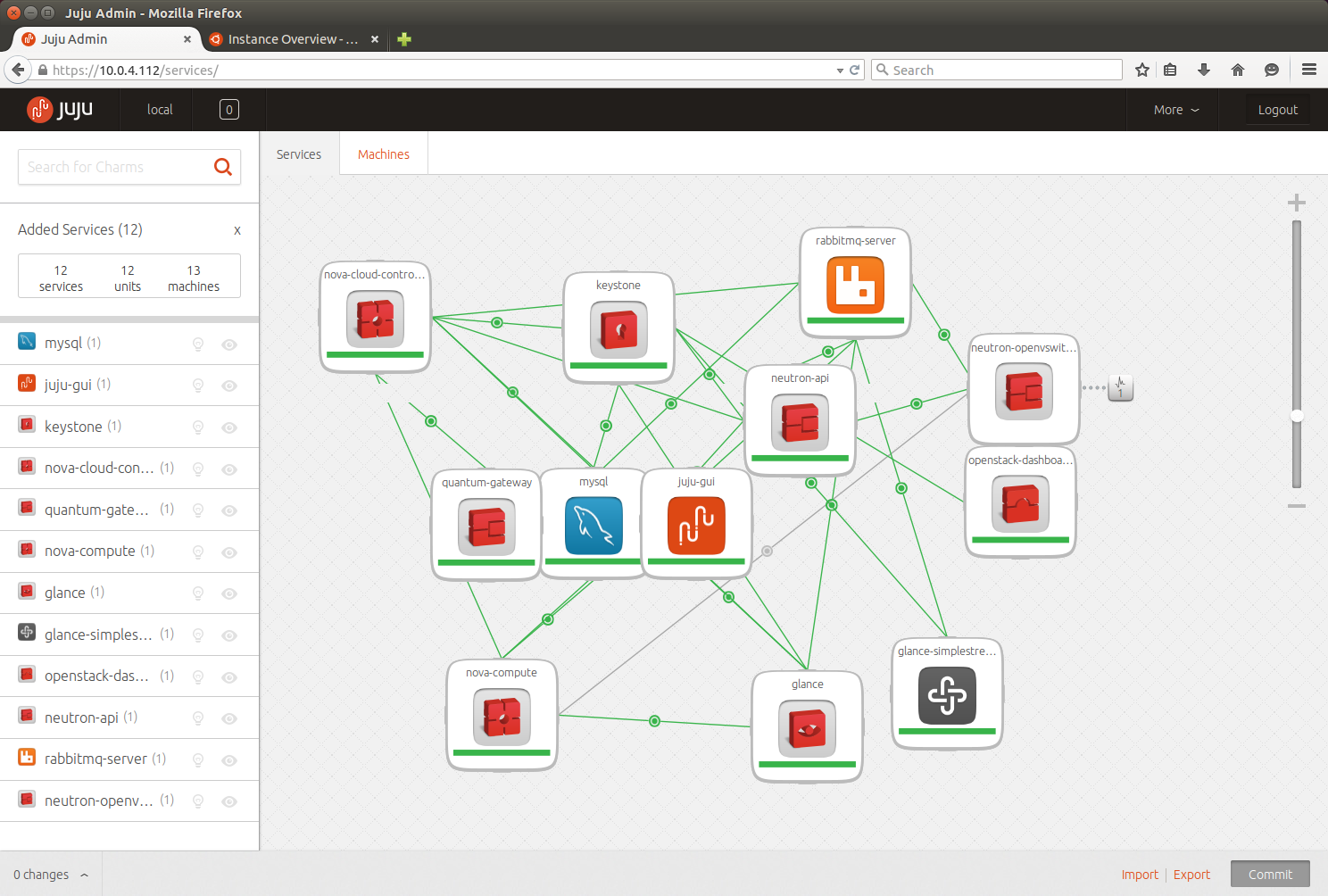
Task: Focus the Firefox Search box
Action: pyautogui.click(x=997, y=70)
